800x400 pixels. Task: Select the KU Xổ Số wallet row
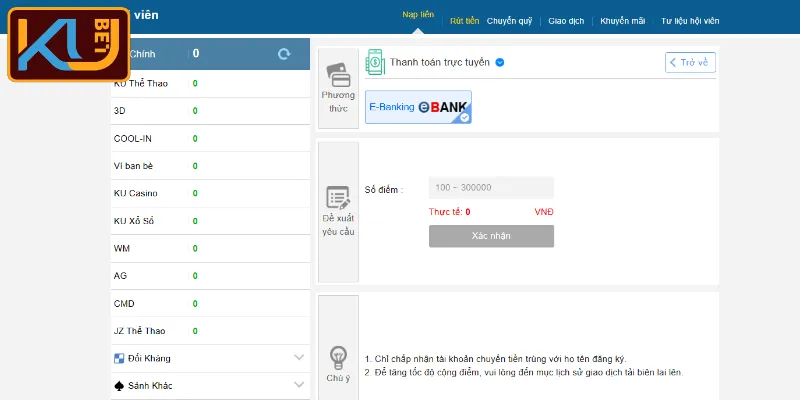click(210, 221)
